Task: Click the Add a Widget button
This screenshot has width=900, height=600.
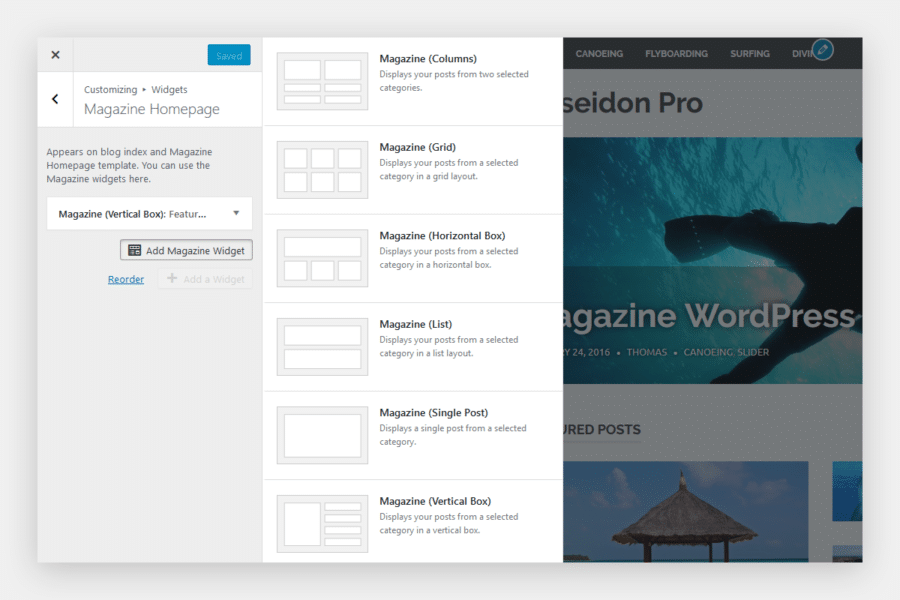Action: coord(205,279)
